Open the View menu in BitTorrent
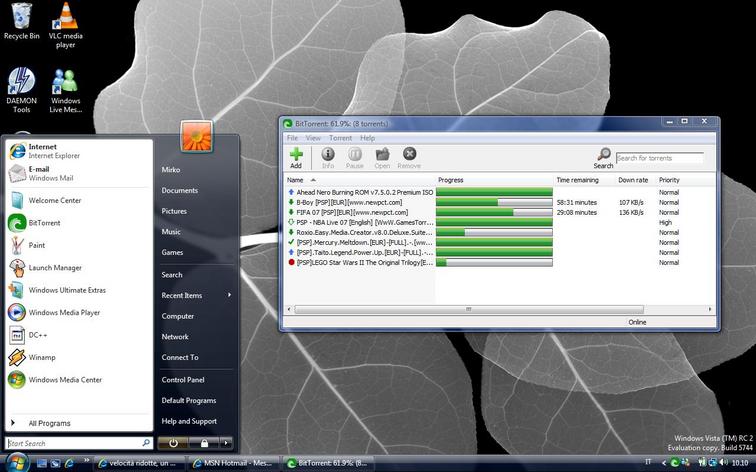 pyautogui.click(x=313, y=138)
